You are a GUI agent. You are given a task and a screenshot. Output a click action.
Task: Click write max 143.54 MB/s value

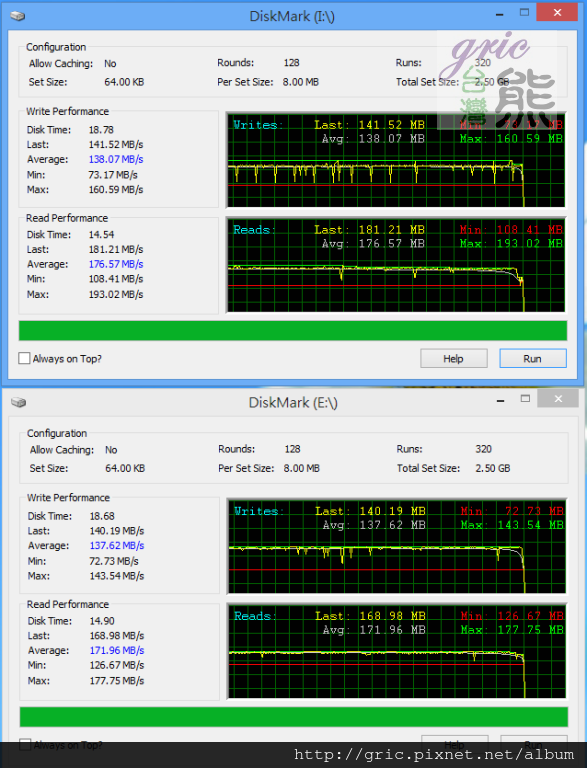(x=117, y=576)
